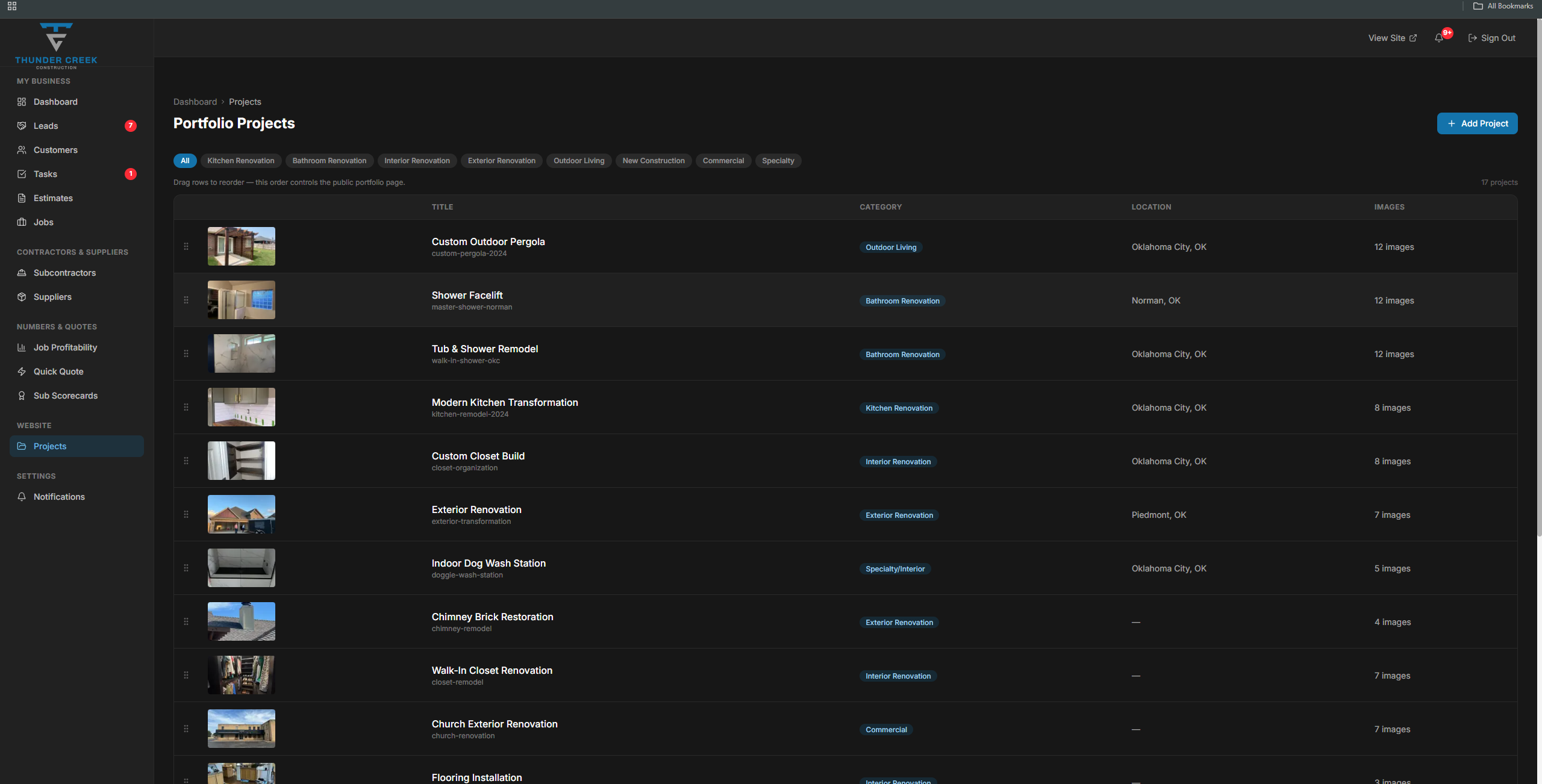The image size is (1542, 784).
Task: Open Dashboard from the breadcrumb trail
Action: [195, 102]
